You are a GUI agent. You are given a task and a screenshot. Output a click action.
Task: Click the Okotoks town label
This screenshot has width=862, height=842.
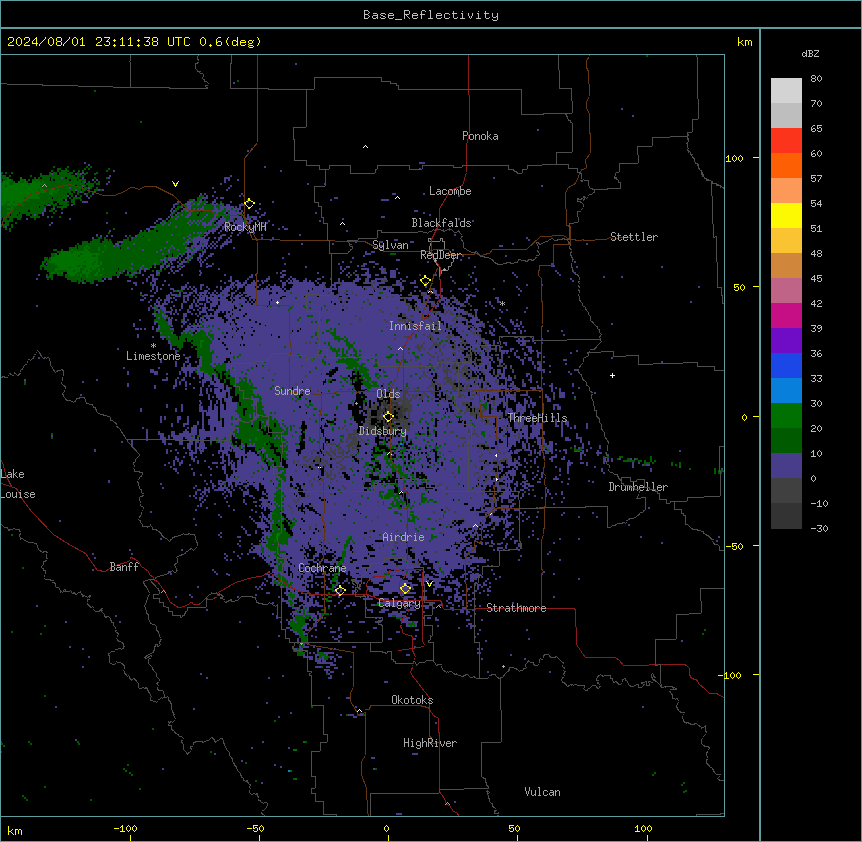click(412, 700)
